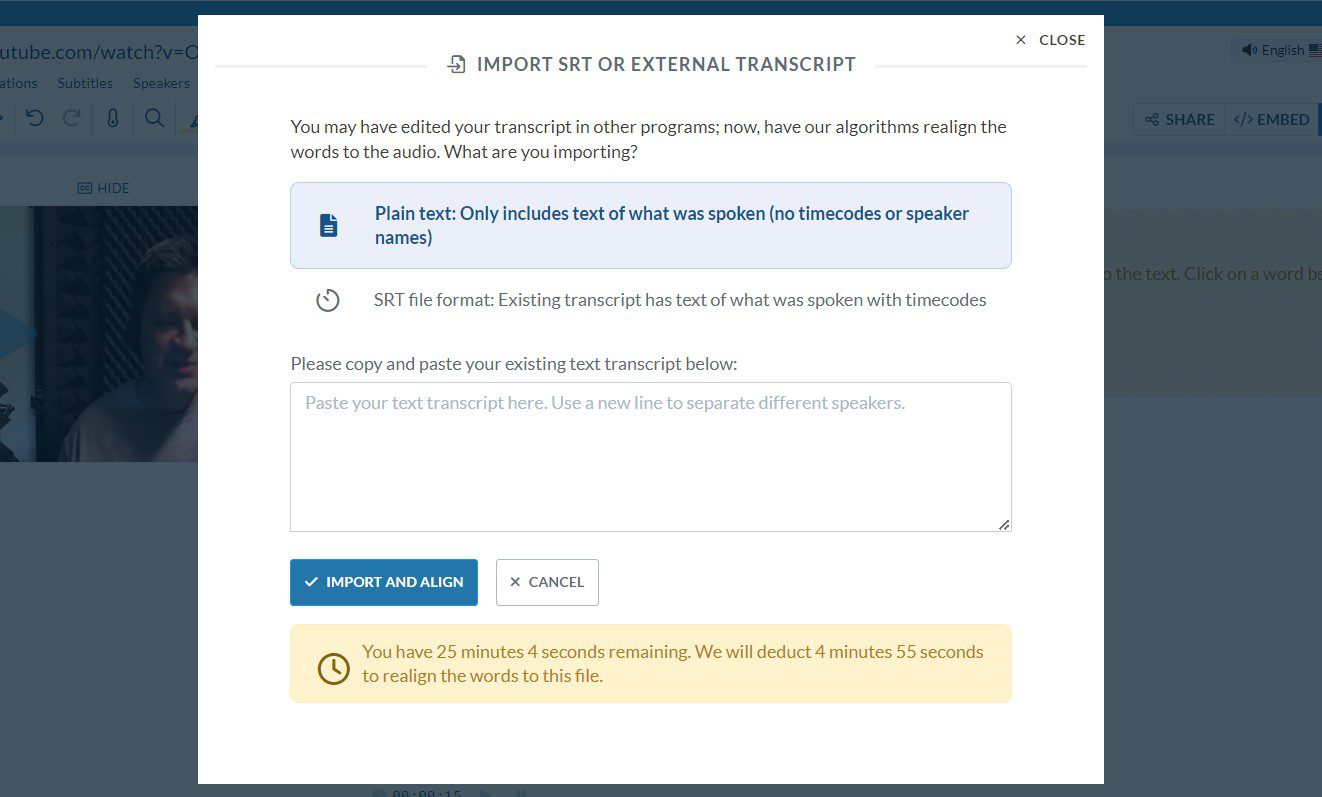Select the Redo icon in the toolbar
Screen dimensions: 1322x797
pos(70,118)
